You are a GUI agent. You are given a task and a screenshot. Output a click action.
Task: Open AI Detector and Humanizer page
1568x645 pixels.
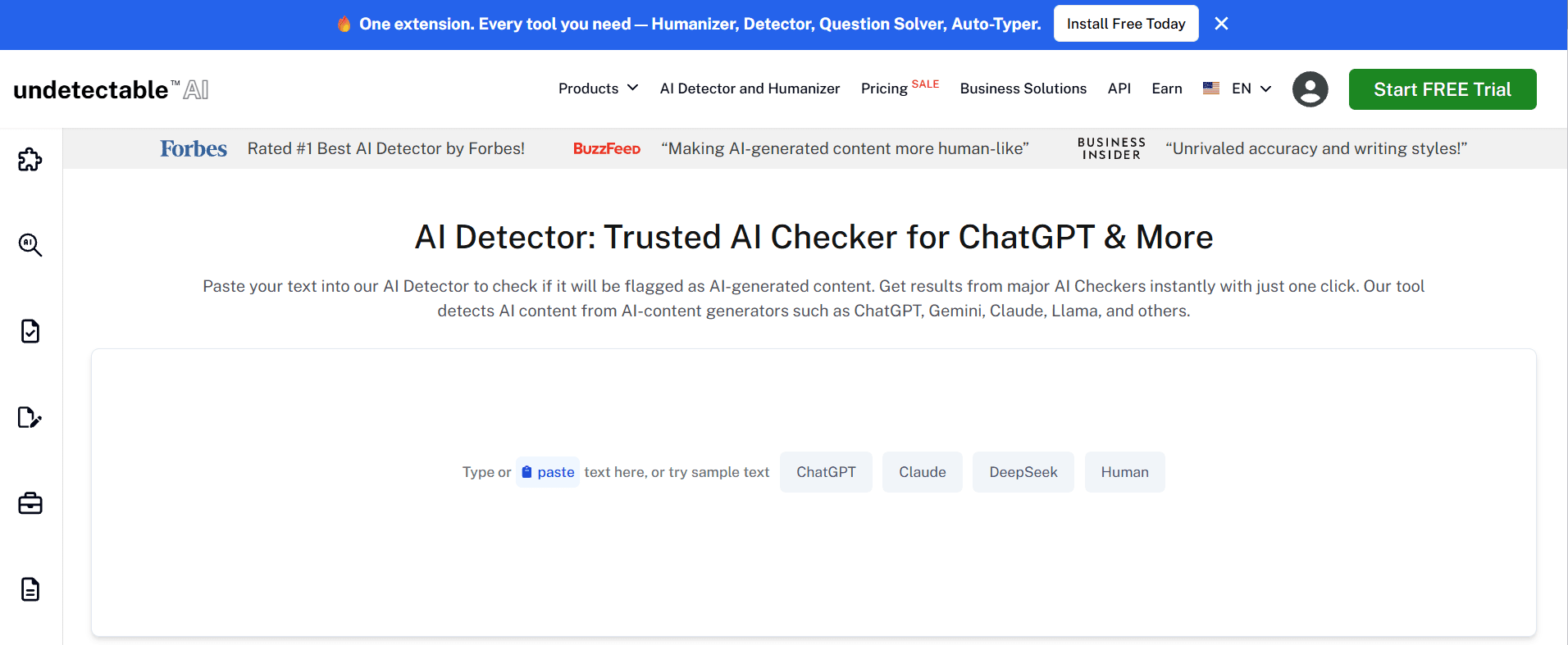(750, 88)
